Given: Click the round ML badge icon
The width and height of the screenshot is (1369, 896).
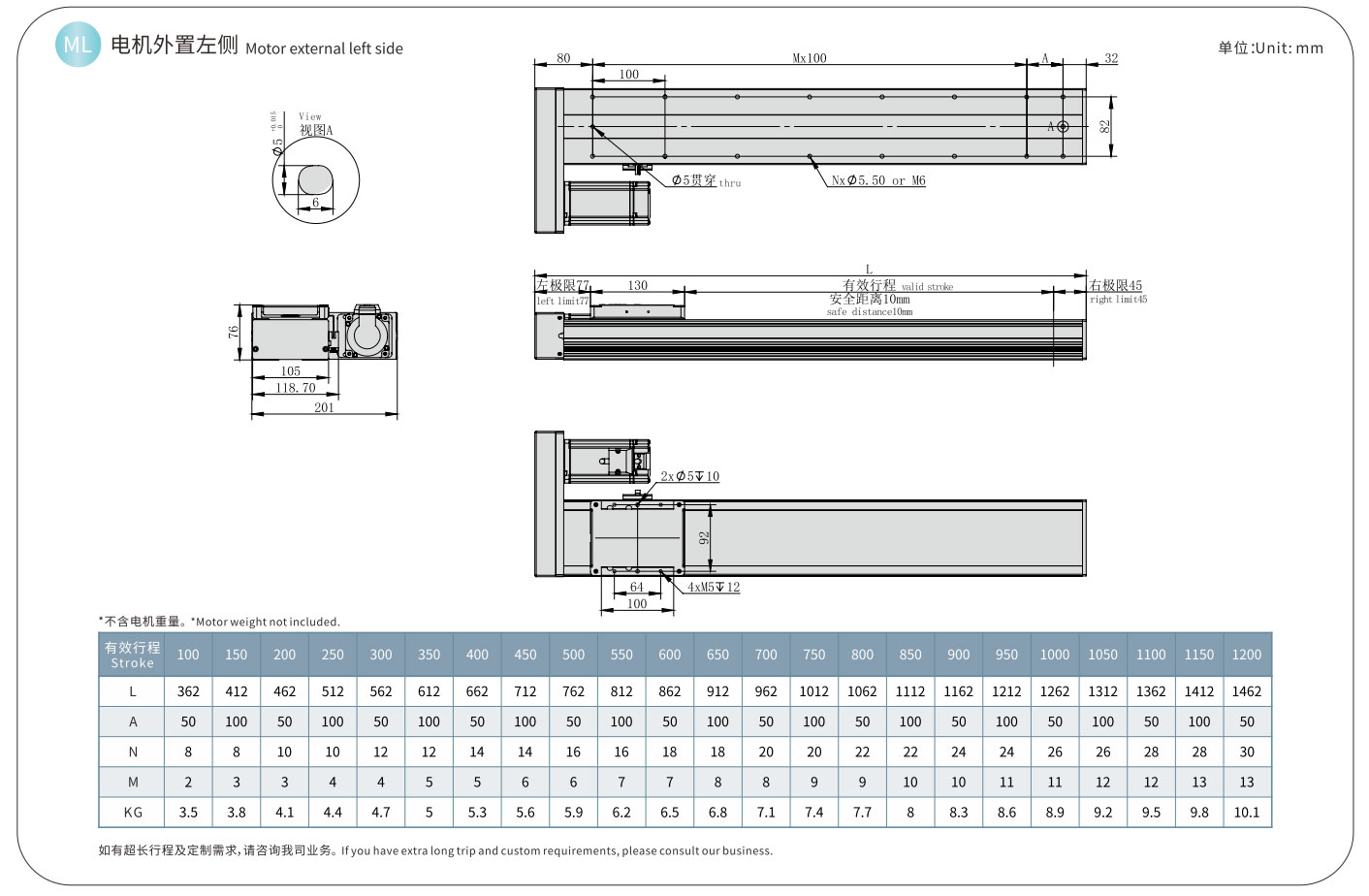Looking at the screenshot, I should pyautogui.click(x=78, y=45).
